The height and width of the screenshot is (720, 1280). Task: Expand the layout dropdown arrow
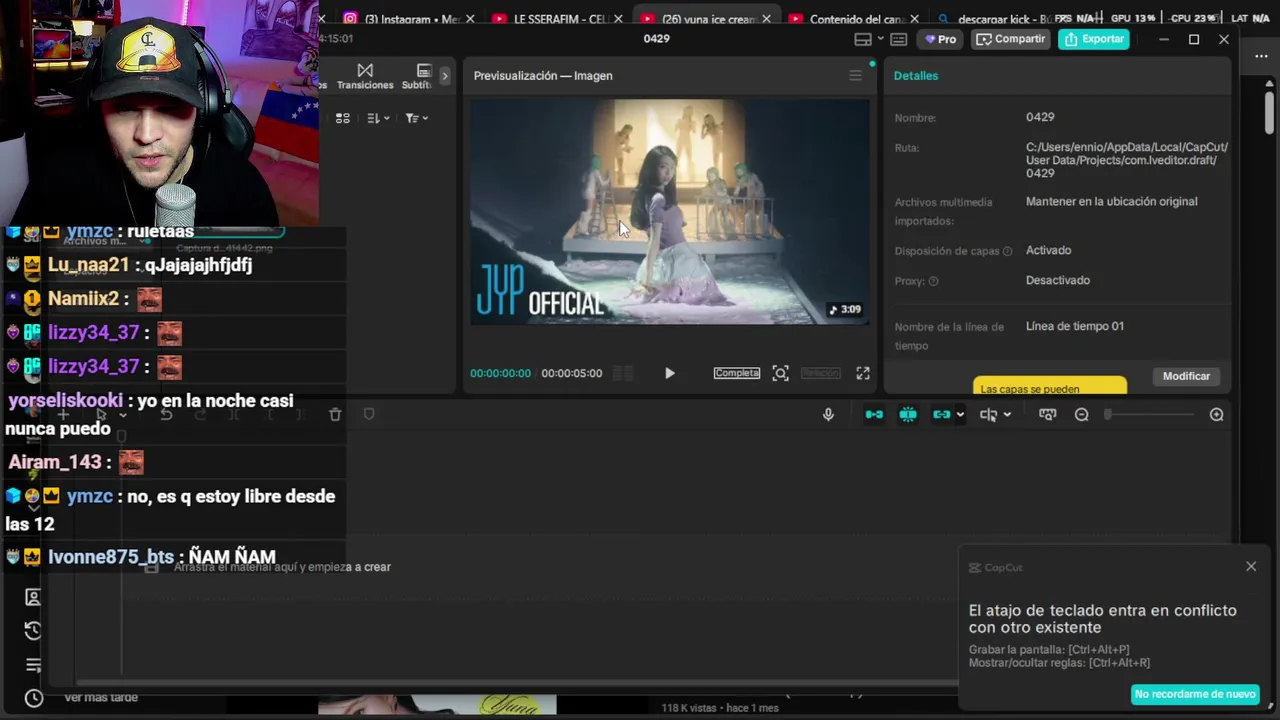coord(880,39)
